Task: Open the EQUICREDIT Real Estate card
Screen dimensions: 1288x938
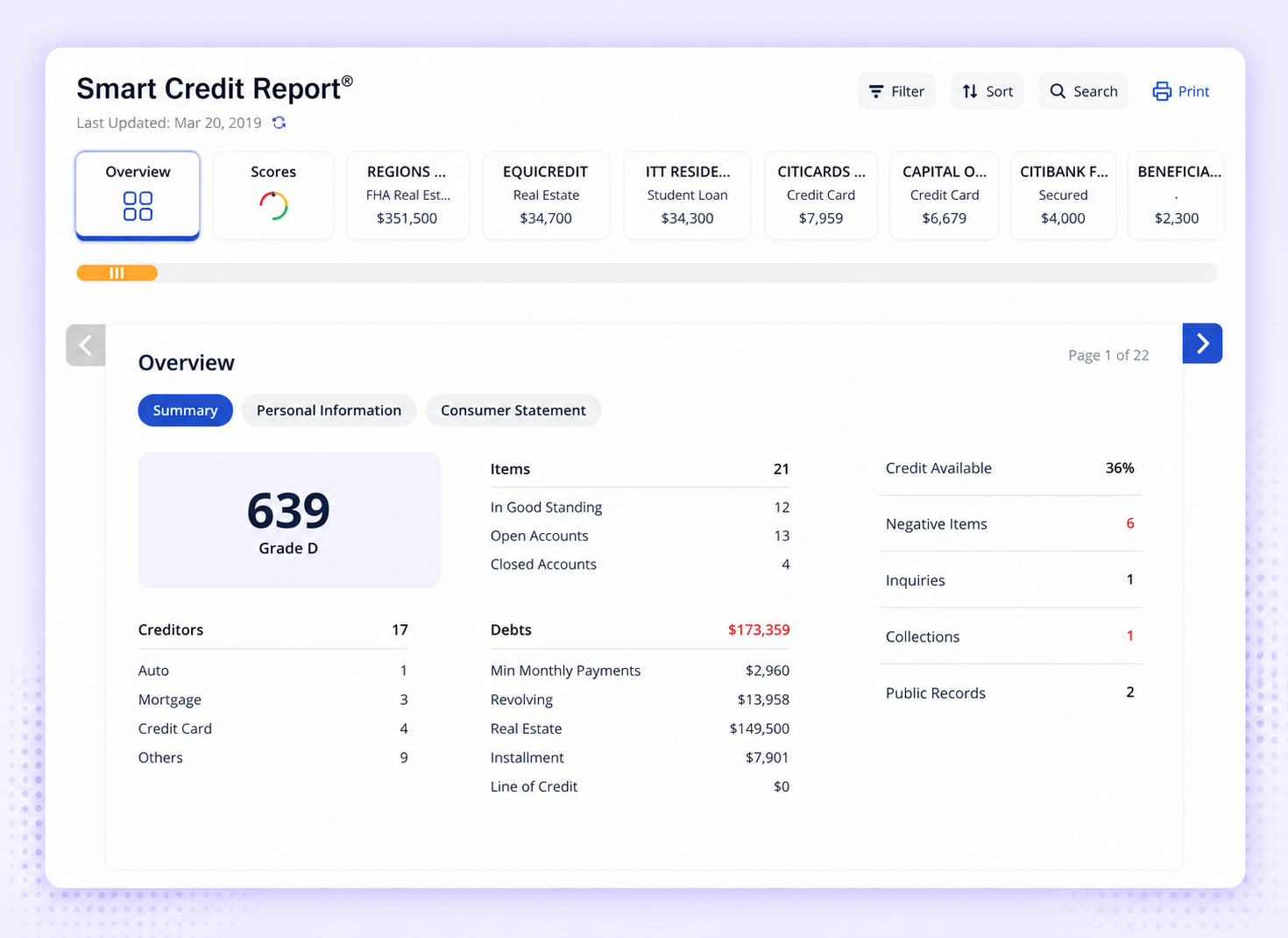Action: [546, 195]
